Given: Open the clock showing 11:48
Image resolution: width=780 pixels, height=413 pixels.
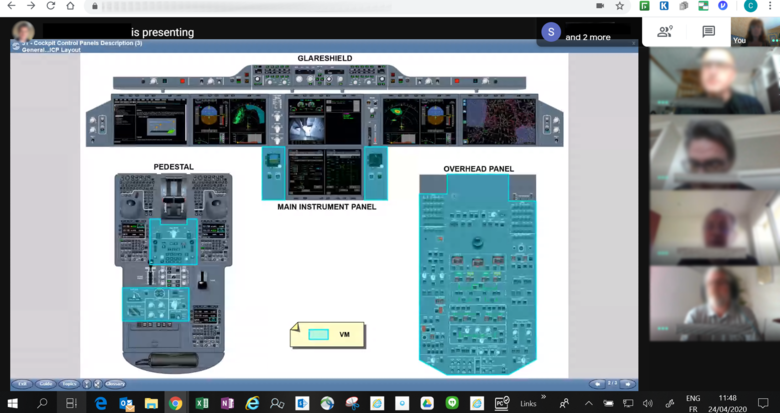Looking at the screenshot, I should click(x=728, y=404).
